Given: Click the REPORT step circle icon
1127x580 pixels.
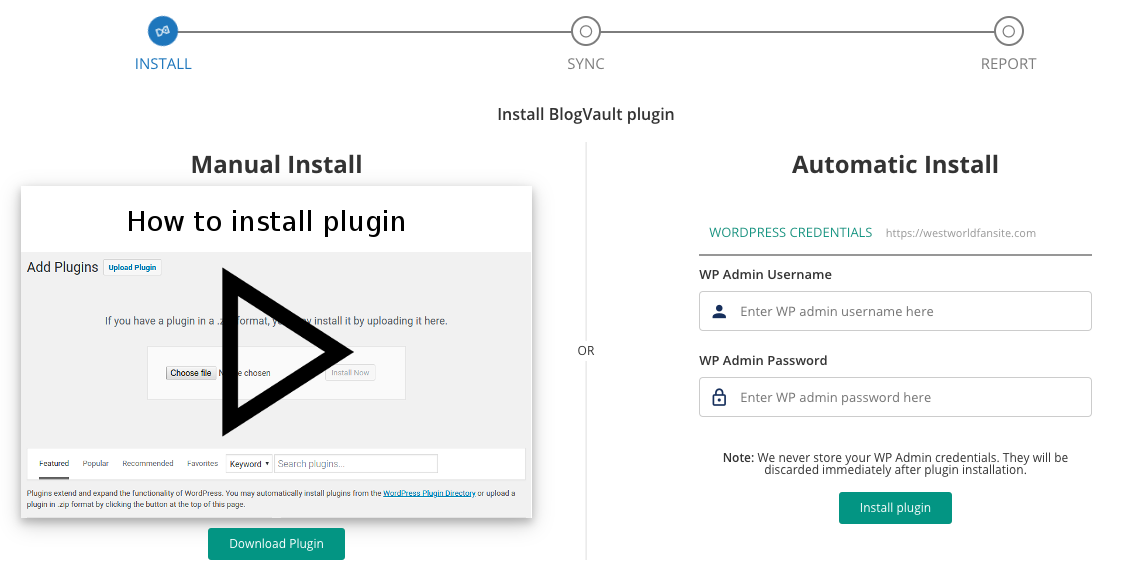Looking at the screenshot, I should pos(1008,32).
